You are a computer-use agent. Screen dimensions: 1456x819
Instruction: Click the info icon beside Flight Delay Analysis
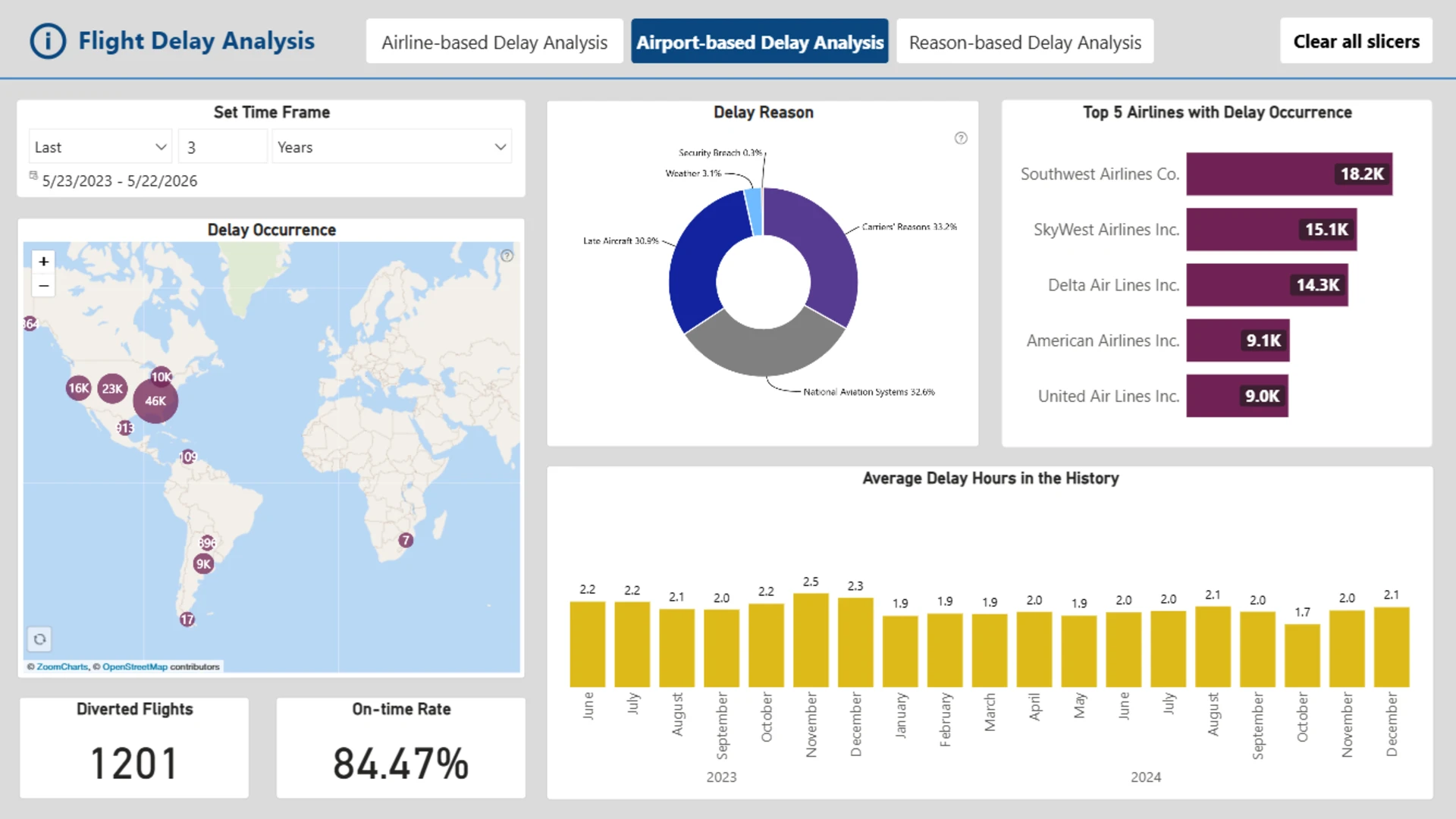tap(48, 41)
